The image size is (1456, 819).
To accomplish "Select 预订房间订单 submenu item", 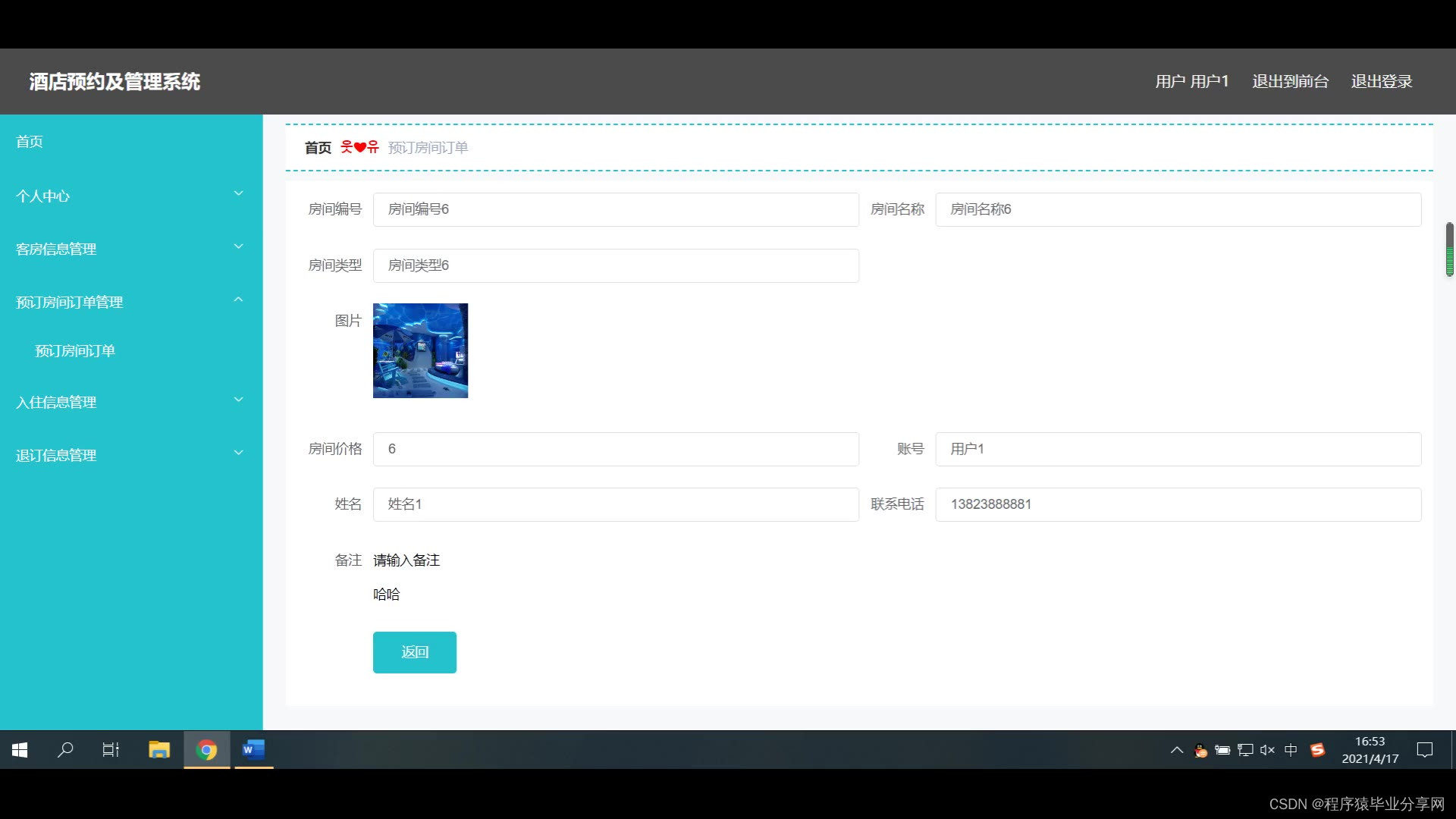I will 75,350.
